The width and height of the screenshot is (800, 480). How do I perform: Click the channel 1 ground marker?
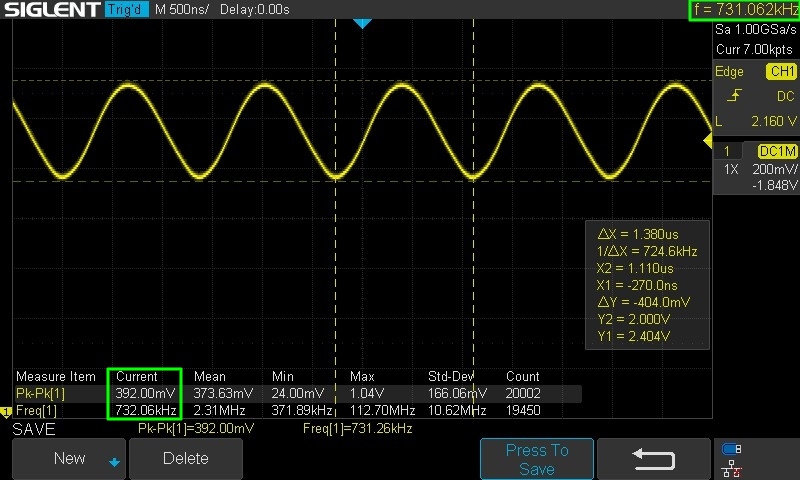[5, 412]
